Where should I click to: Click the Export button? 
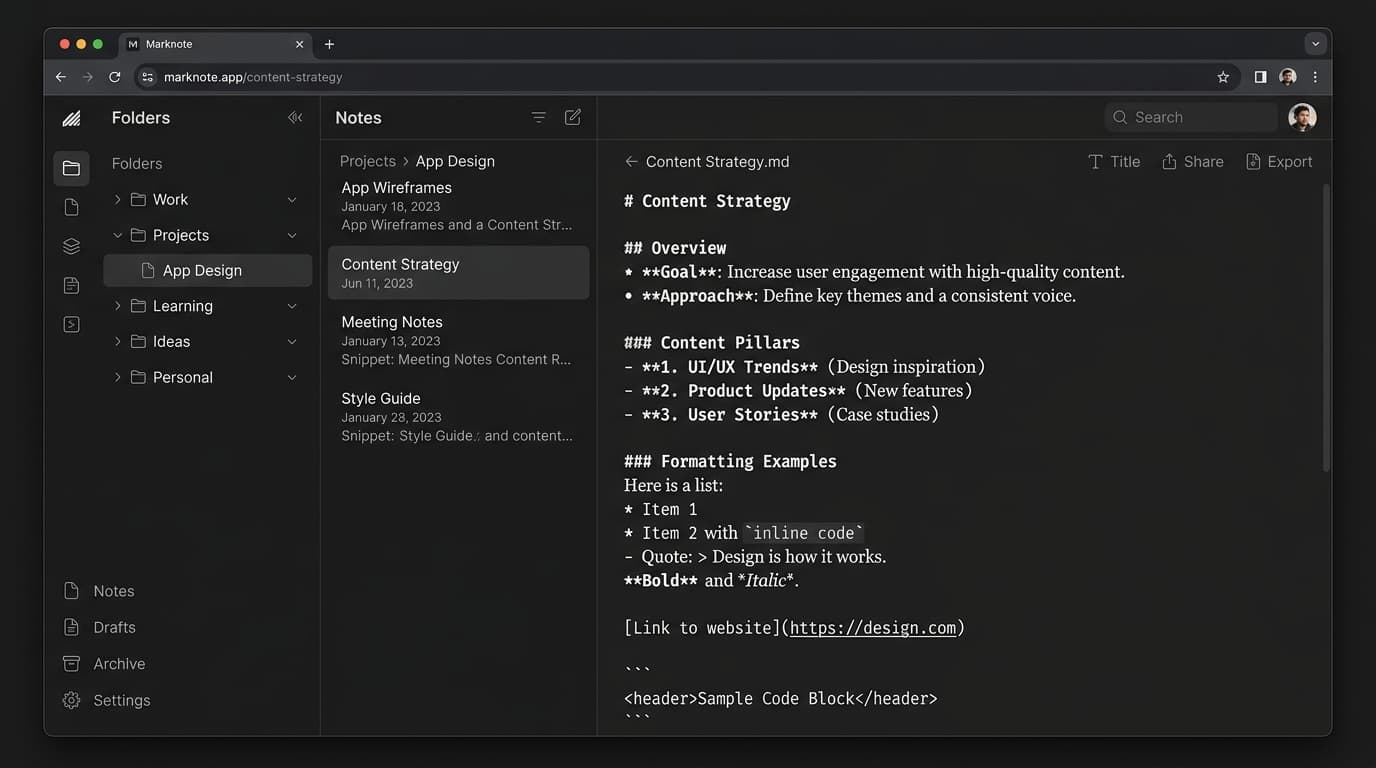[x=1279, y=161]
